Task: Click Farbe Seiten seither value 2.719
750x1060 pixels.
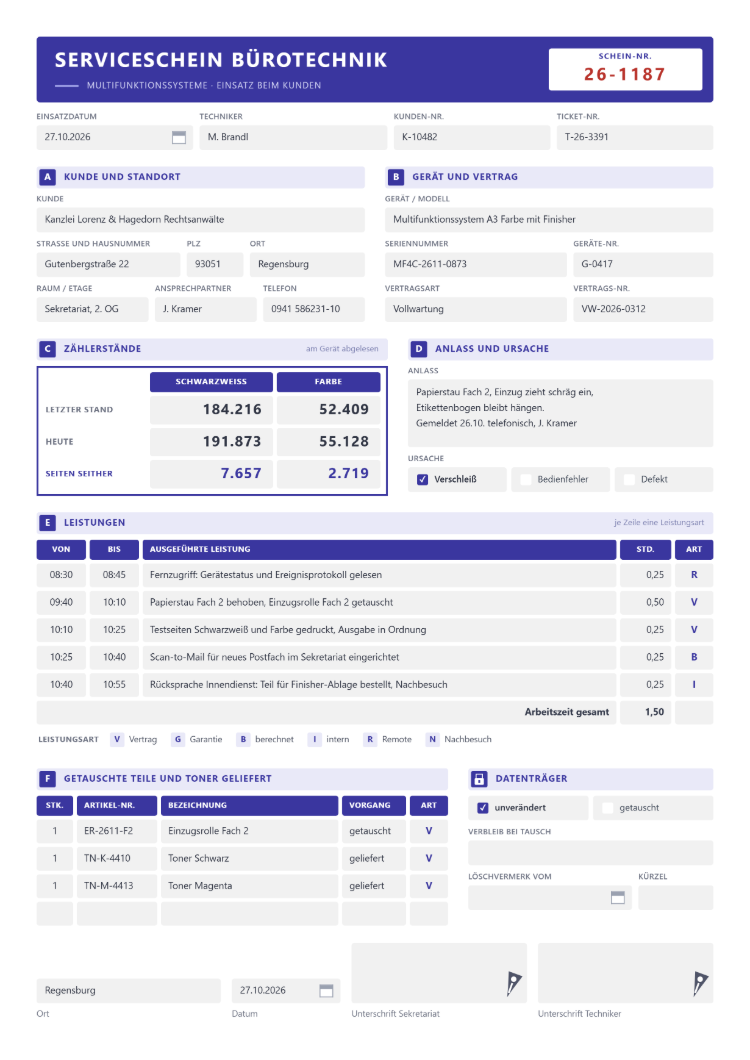Action: (x=329, y=474)
